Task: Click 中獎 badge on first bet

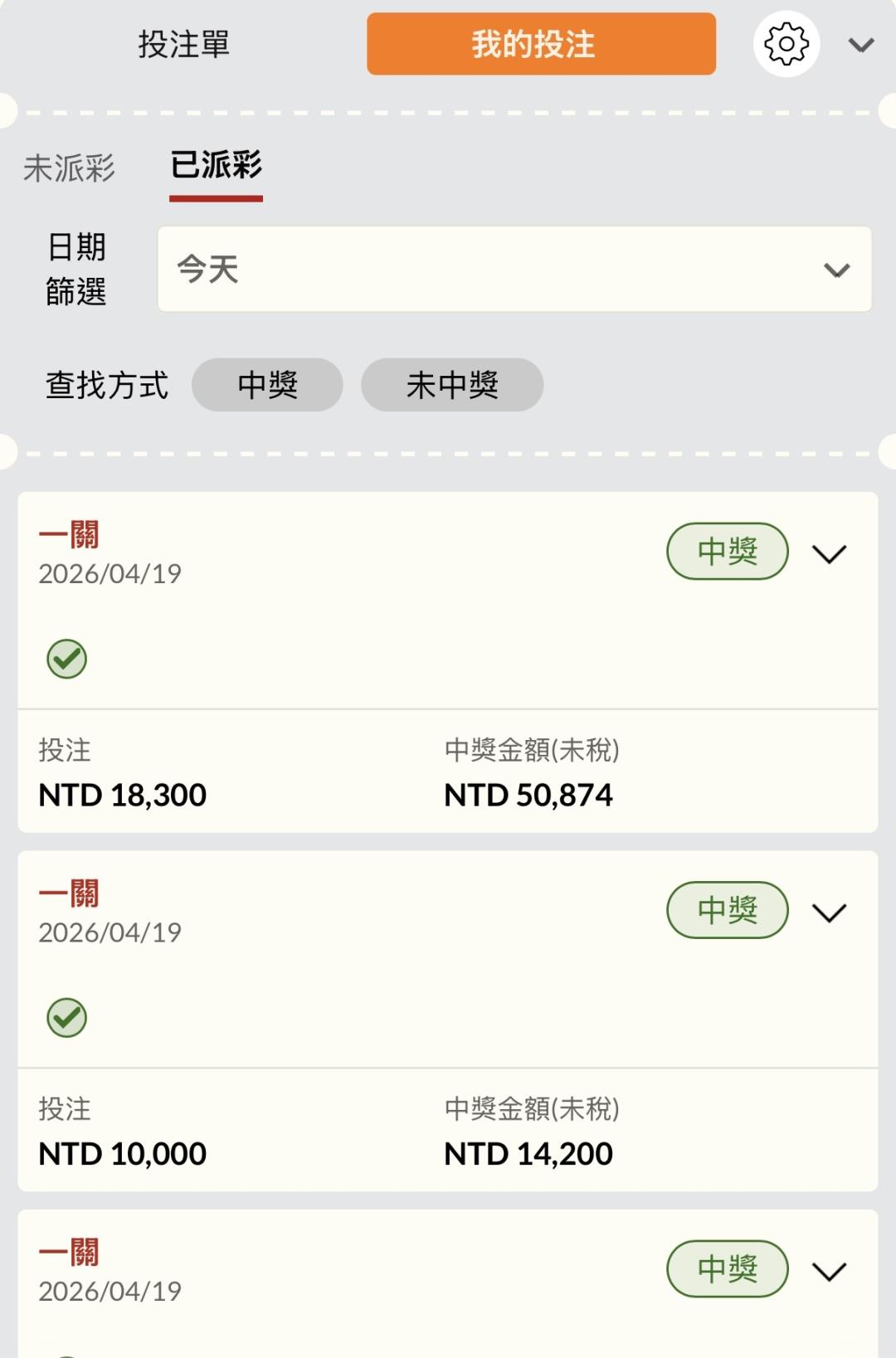Action: tap(727, 551)
